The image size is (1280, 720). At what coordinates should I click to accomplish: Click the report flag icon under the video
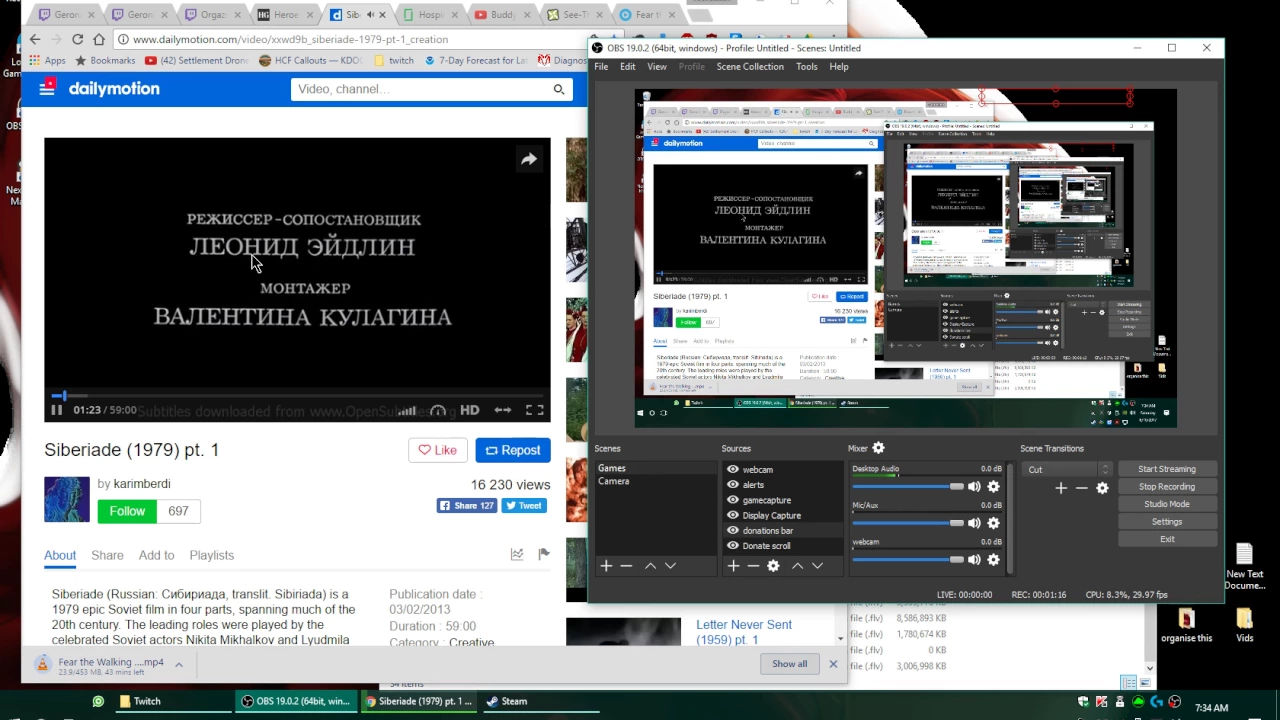tap(544, 554)
